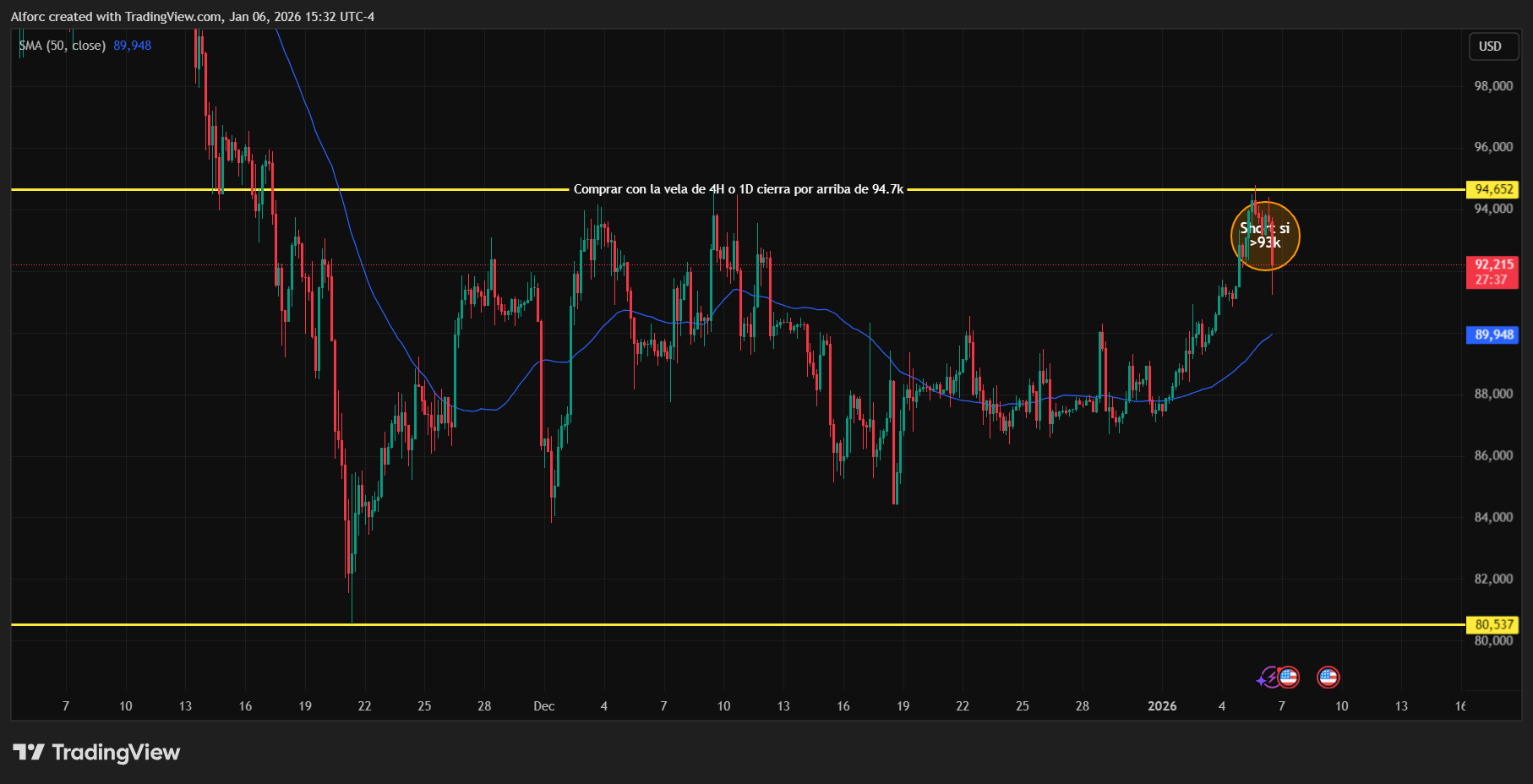The image size is (1533, 784).
Task: Click the TradingView logo at the bottom
Action: click(x=96, y=752)
